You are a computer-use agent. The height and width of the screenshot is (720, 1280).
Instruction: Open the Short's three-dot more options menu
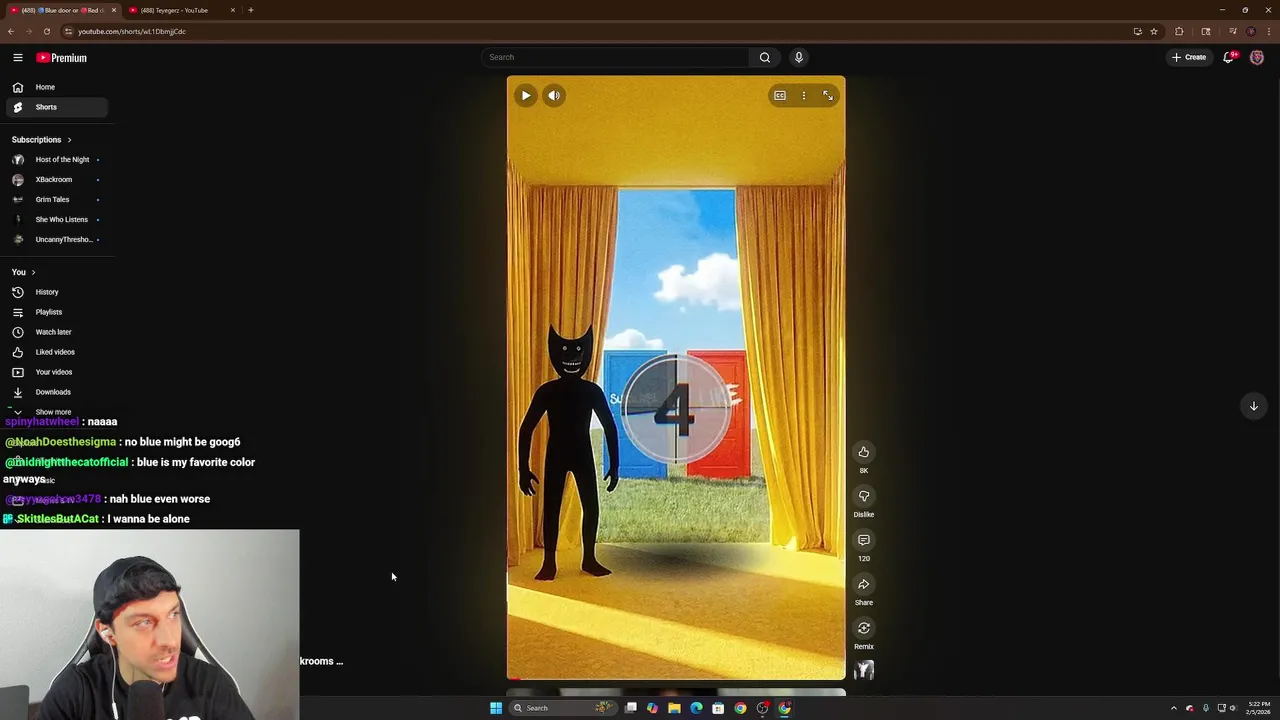pyautogui.click(x=804, y=95)
